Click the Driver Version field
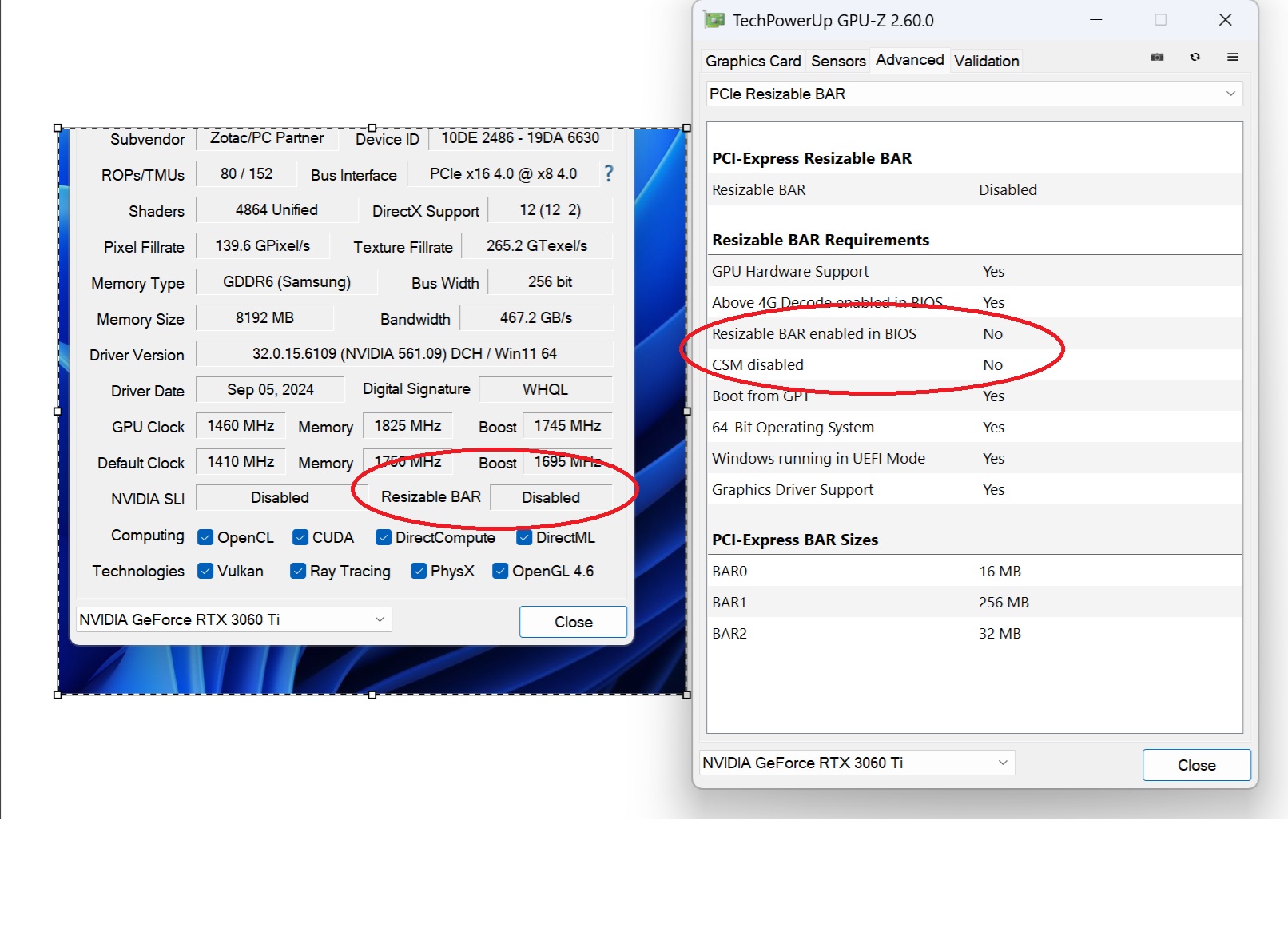This screenshot has height=932, width=1288. pyautogui.click(x=404, y=353)
